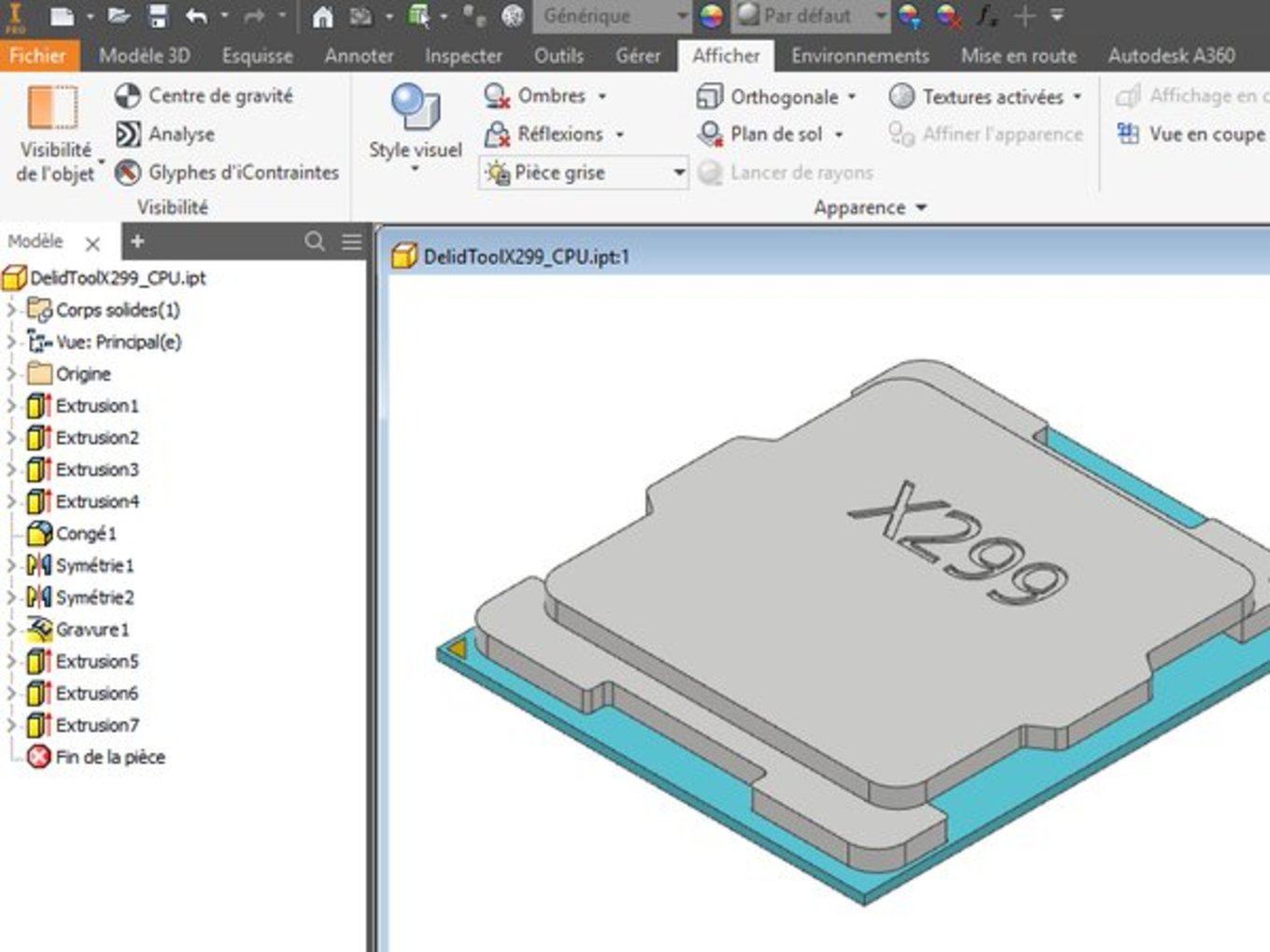Expand the Origine folder
The image size is (1270, 952).
pos(11,373)
